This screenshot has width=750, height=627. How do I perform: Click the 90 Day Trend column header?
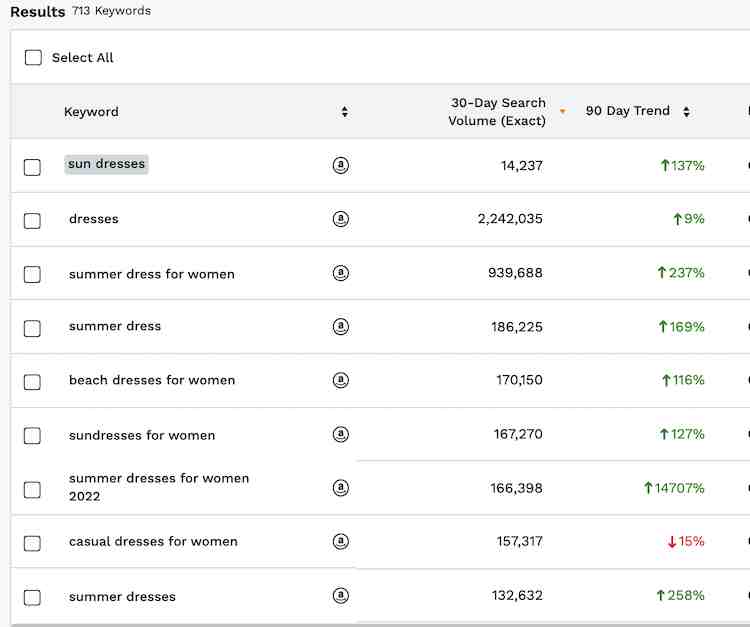[628, 111]
